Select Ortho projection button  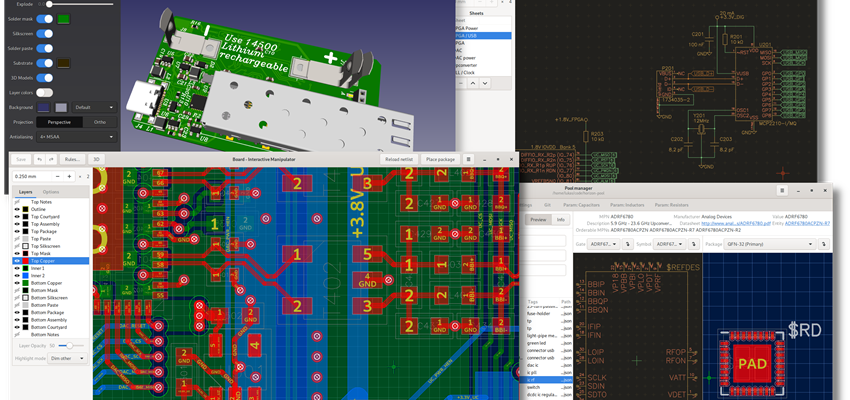coord(99,122)
